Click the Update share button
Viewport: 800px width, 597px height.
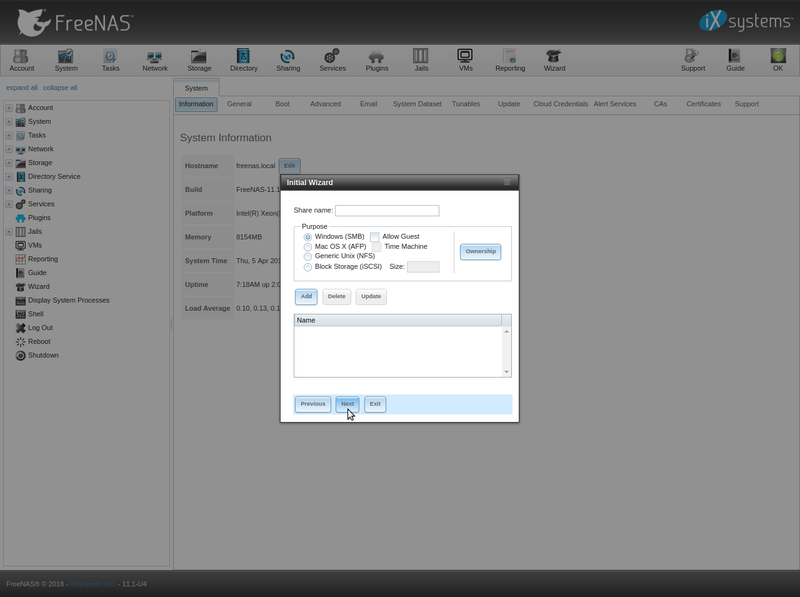coord(371,296)
